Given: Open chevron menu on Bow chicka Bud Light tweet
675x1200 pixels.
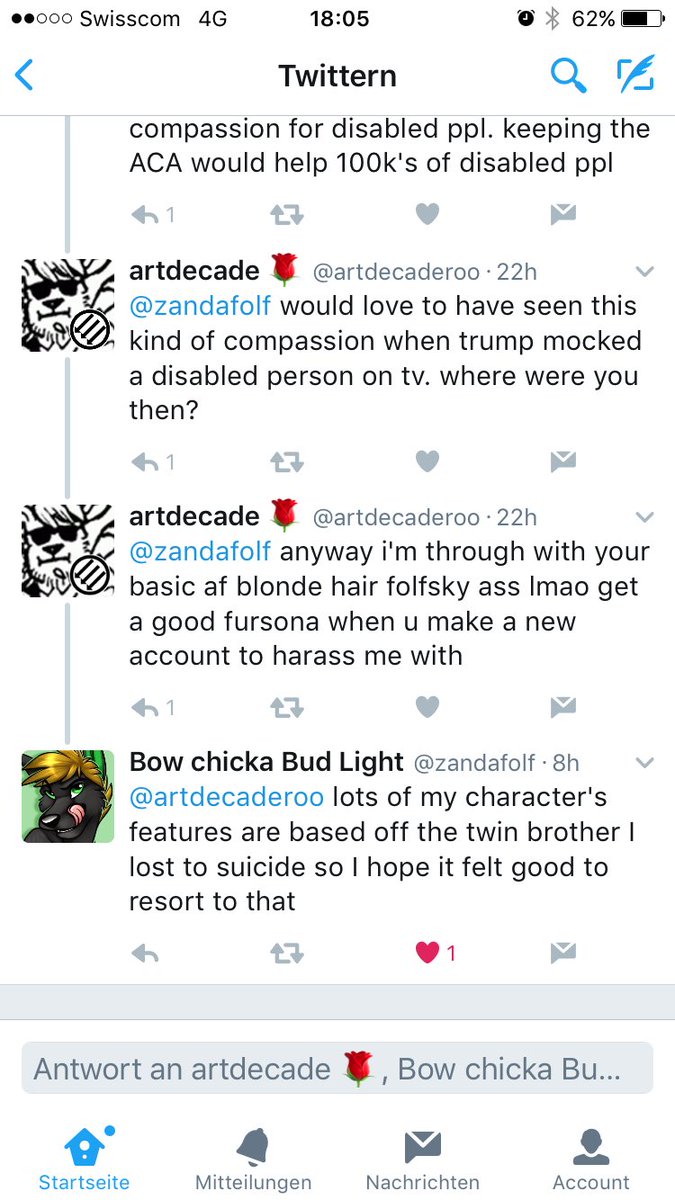Looking at the screenshot, I should tap(645, 764).
